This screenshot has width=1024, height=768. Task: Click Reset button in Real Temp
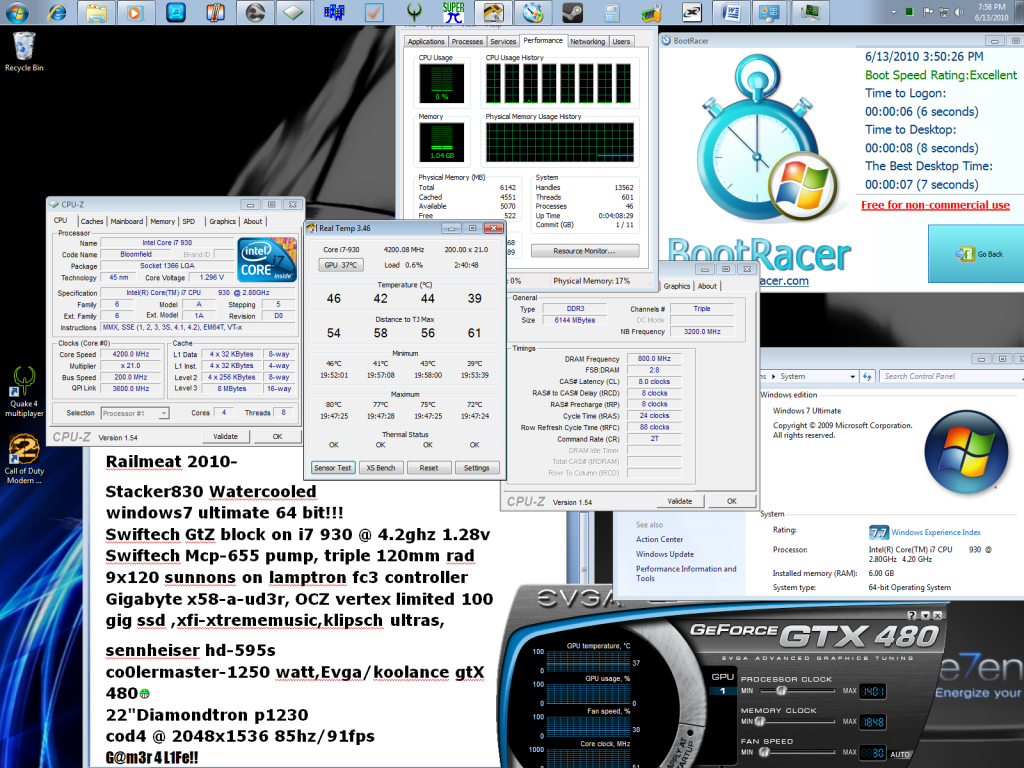428,468
